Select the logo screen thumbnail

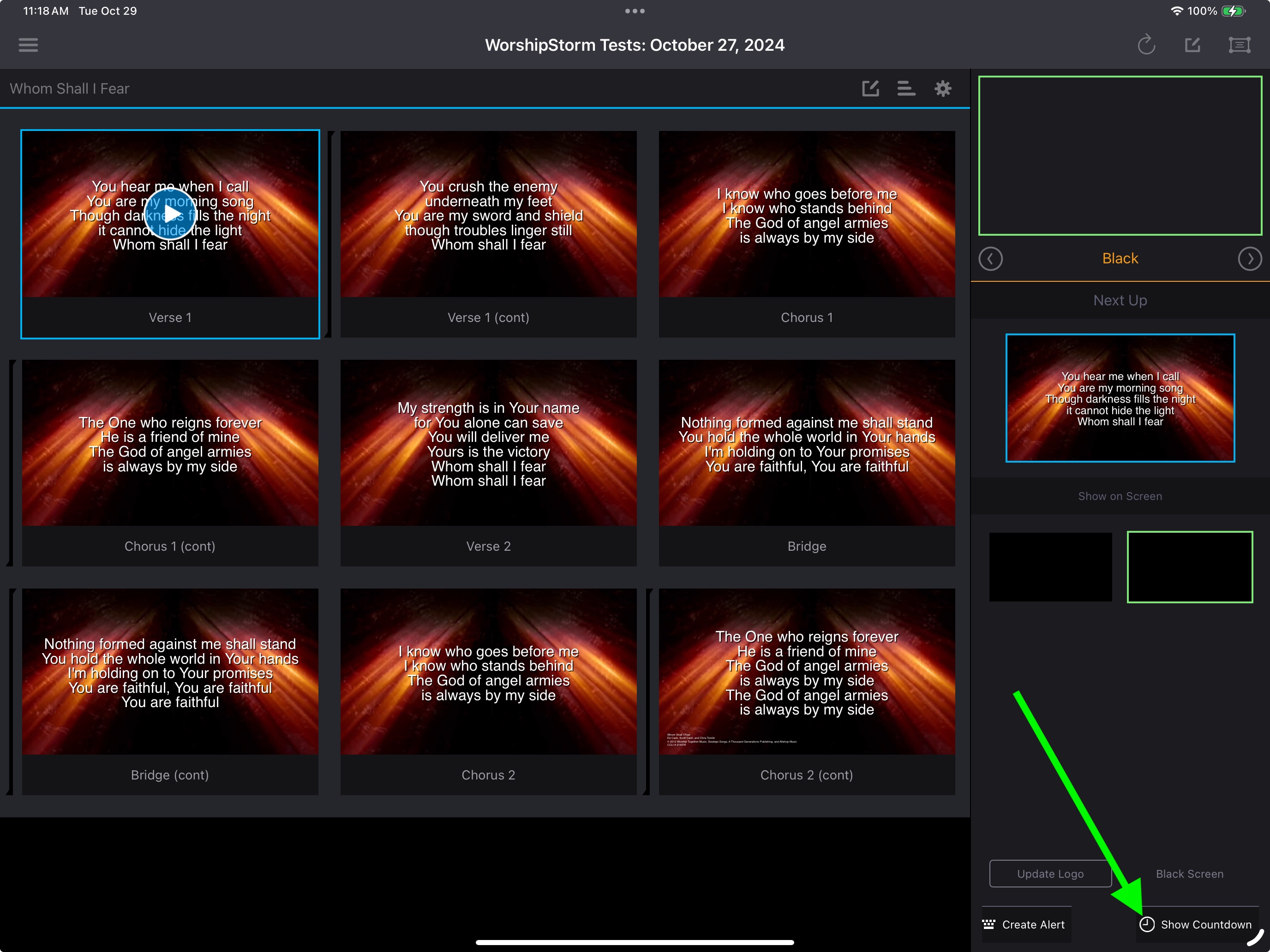point(1051,567)
